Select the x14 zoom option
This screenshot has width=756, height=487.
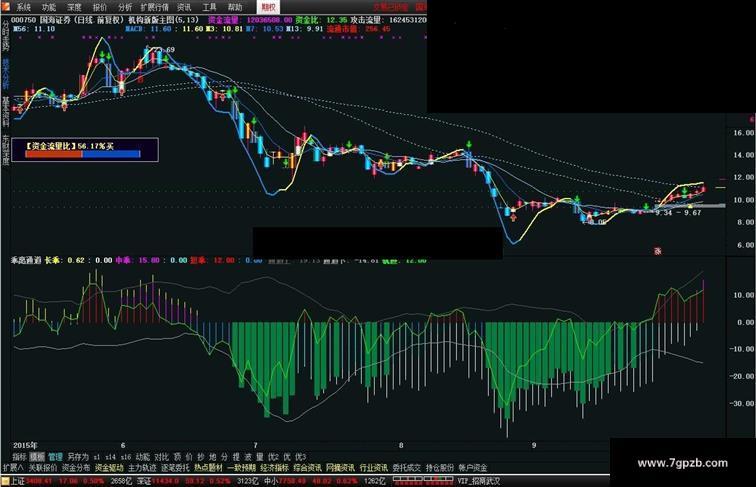pos(111,456)
